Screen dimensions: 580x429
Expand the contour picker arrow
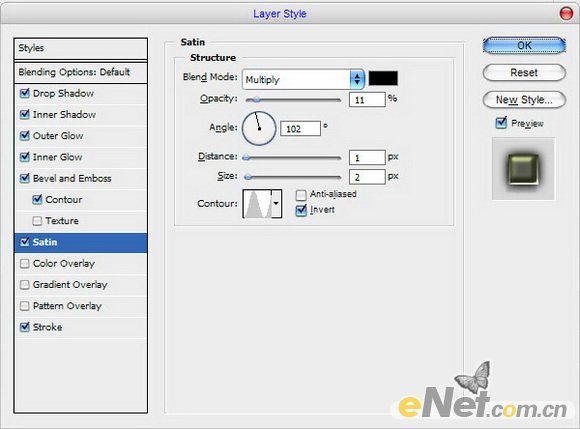tap(276, 203)
